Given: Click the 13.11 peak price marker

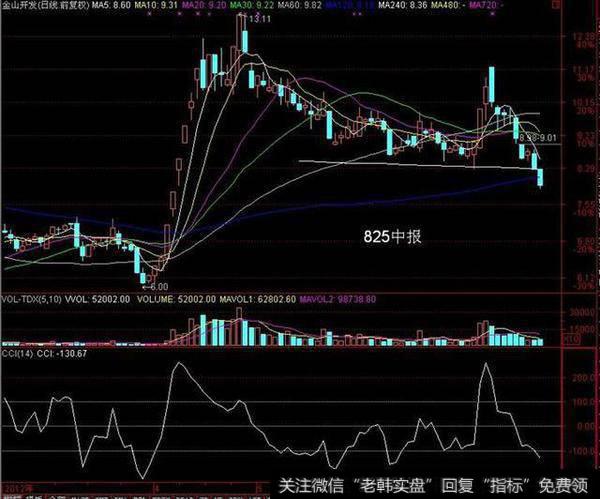Looking at the screenshot, I should coord(259,19).
